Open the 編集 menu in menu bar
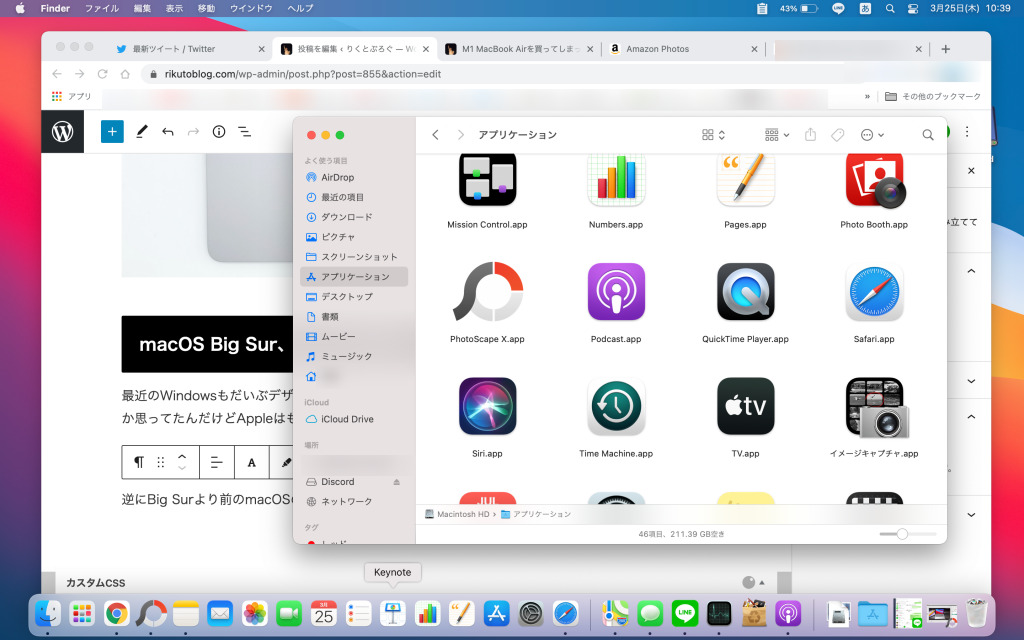 coord(142,8)
